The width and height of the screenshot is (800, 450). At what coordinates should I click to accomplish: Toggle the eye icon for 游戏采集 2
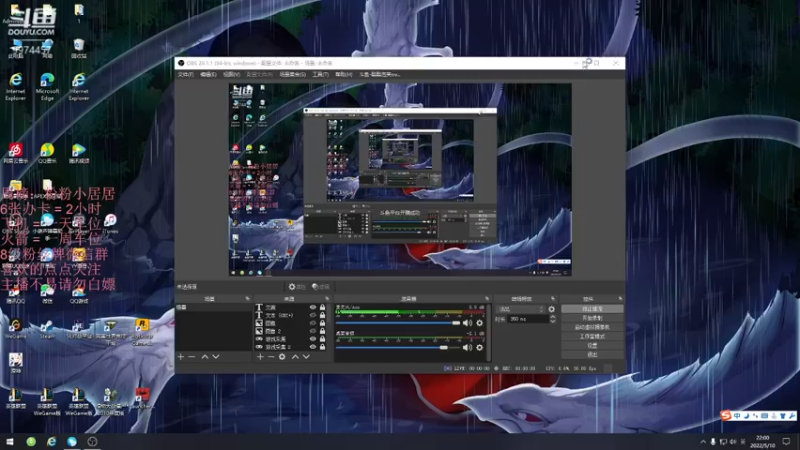pos(313,347)
